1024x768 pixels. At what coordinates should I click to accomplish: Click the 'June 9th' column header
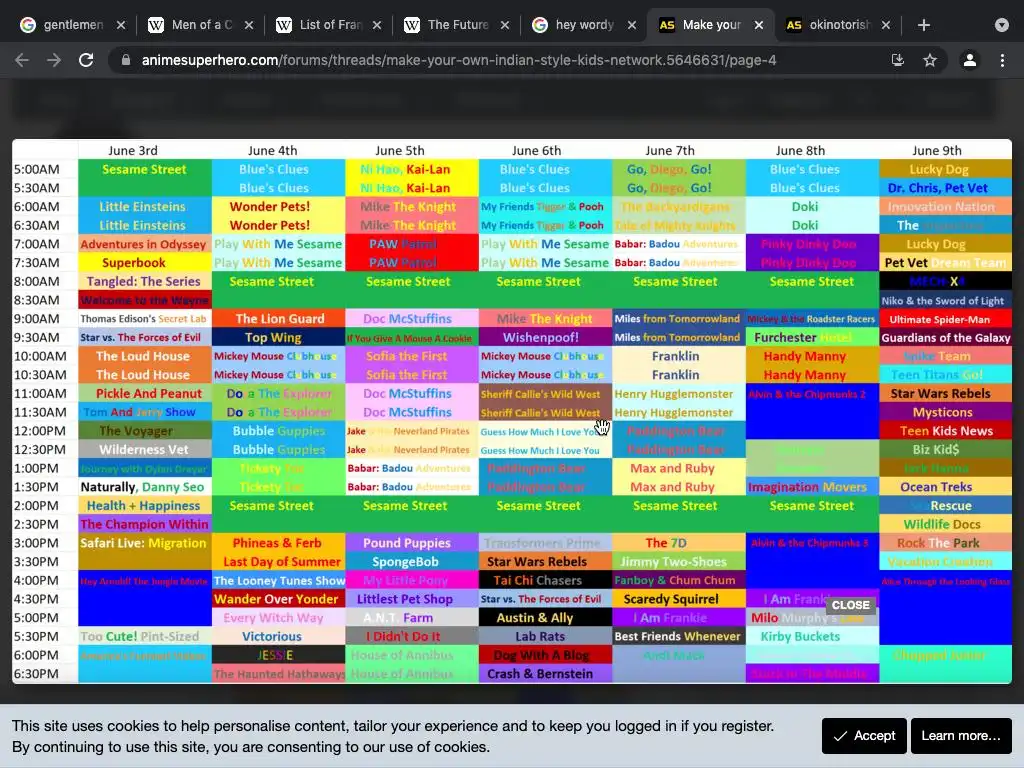936,150
